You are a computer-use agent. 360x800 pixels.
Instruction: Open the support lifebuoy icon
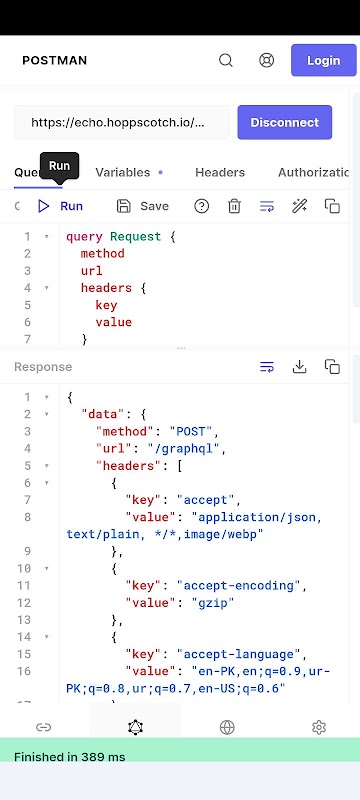pos(266,60)
